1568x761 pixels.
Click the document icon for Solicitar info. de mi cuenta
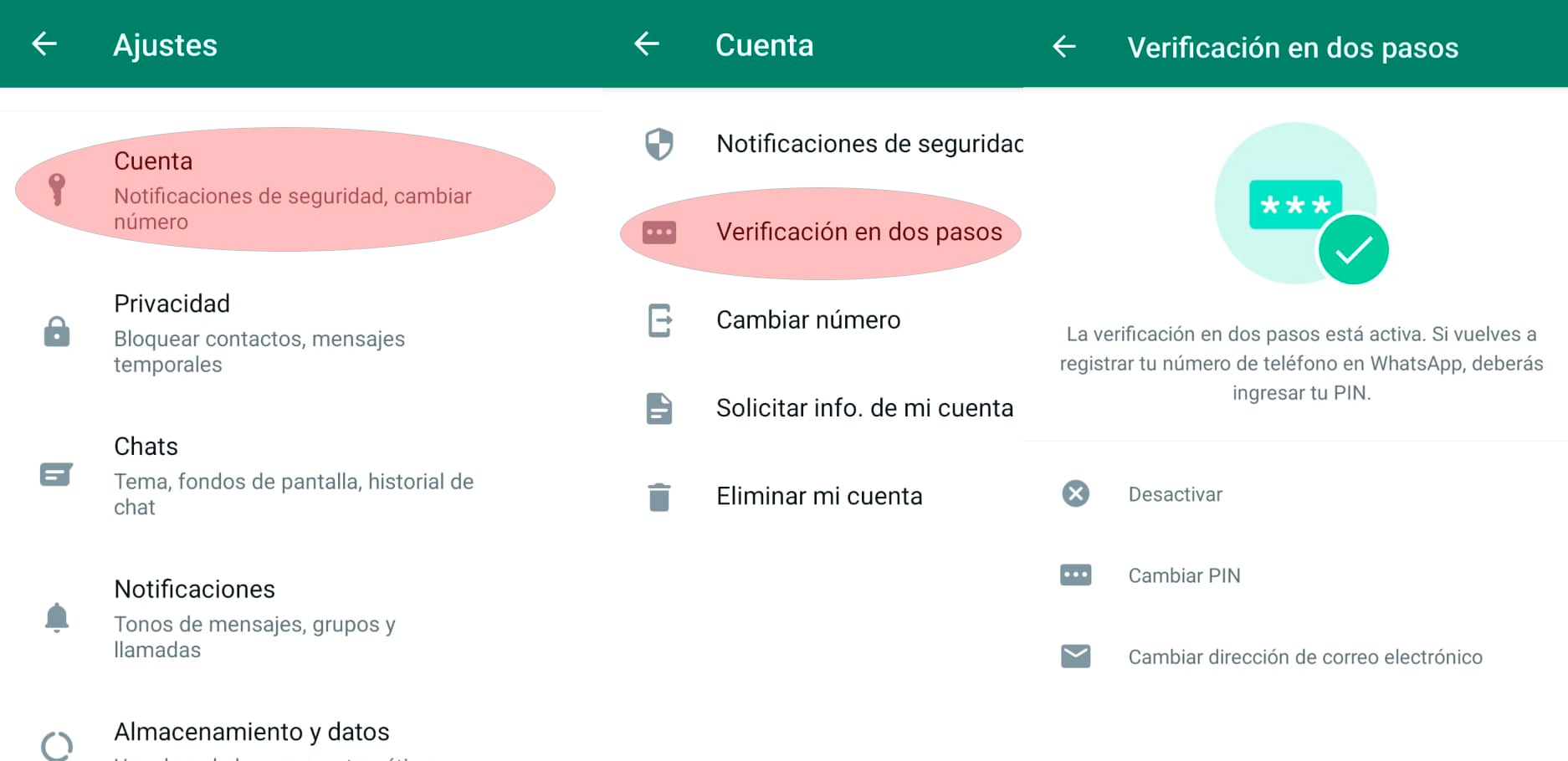coord(658,408)
